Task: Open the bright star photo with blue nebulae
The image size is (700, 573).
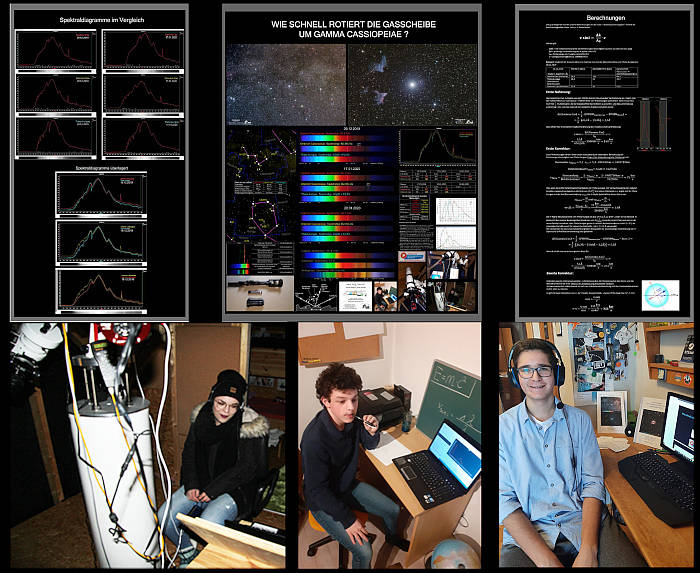Action: pos(412,84)
